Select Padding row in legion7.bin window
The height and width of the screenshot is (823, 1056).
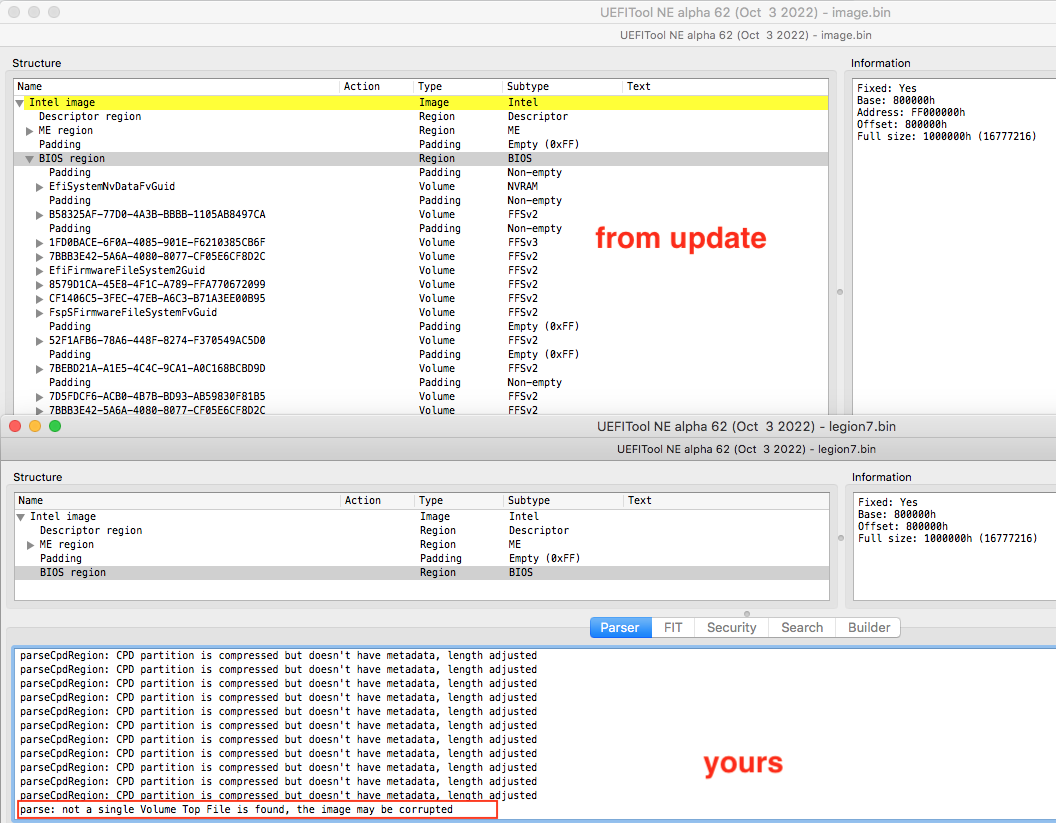(422, 558)
